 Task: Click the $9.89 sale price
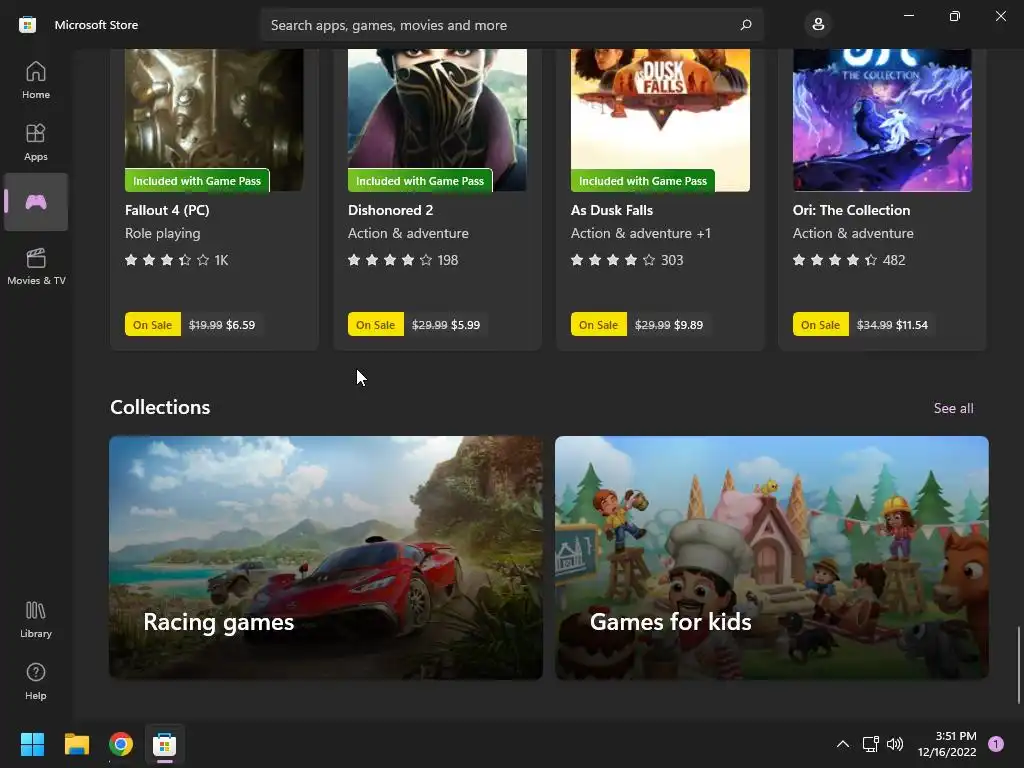click(x=689, y=325)
